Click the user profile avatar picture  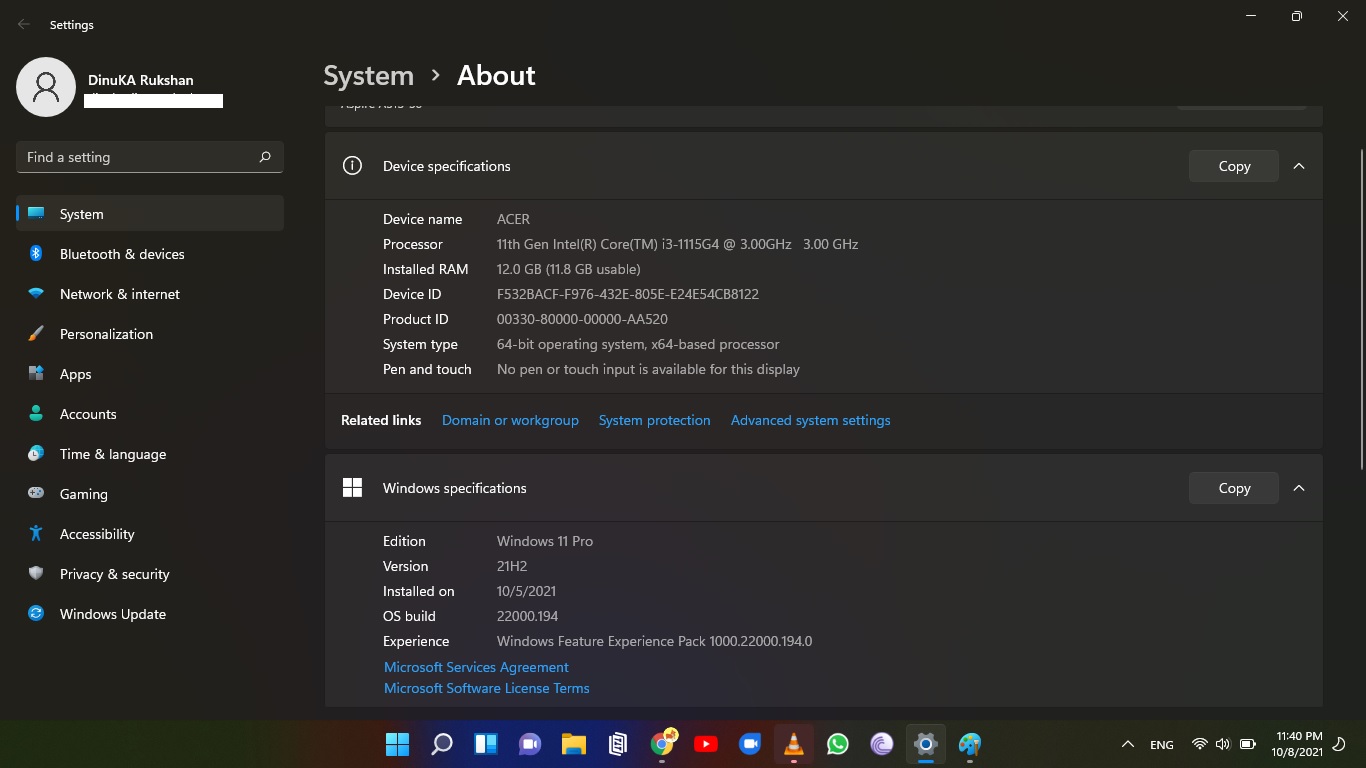pos(46,87)
